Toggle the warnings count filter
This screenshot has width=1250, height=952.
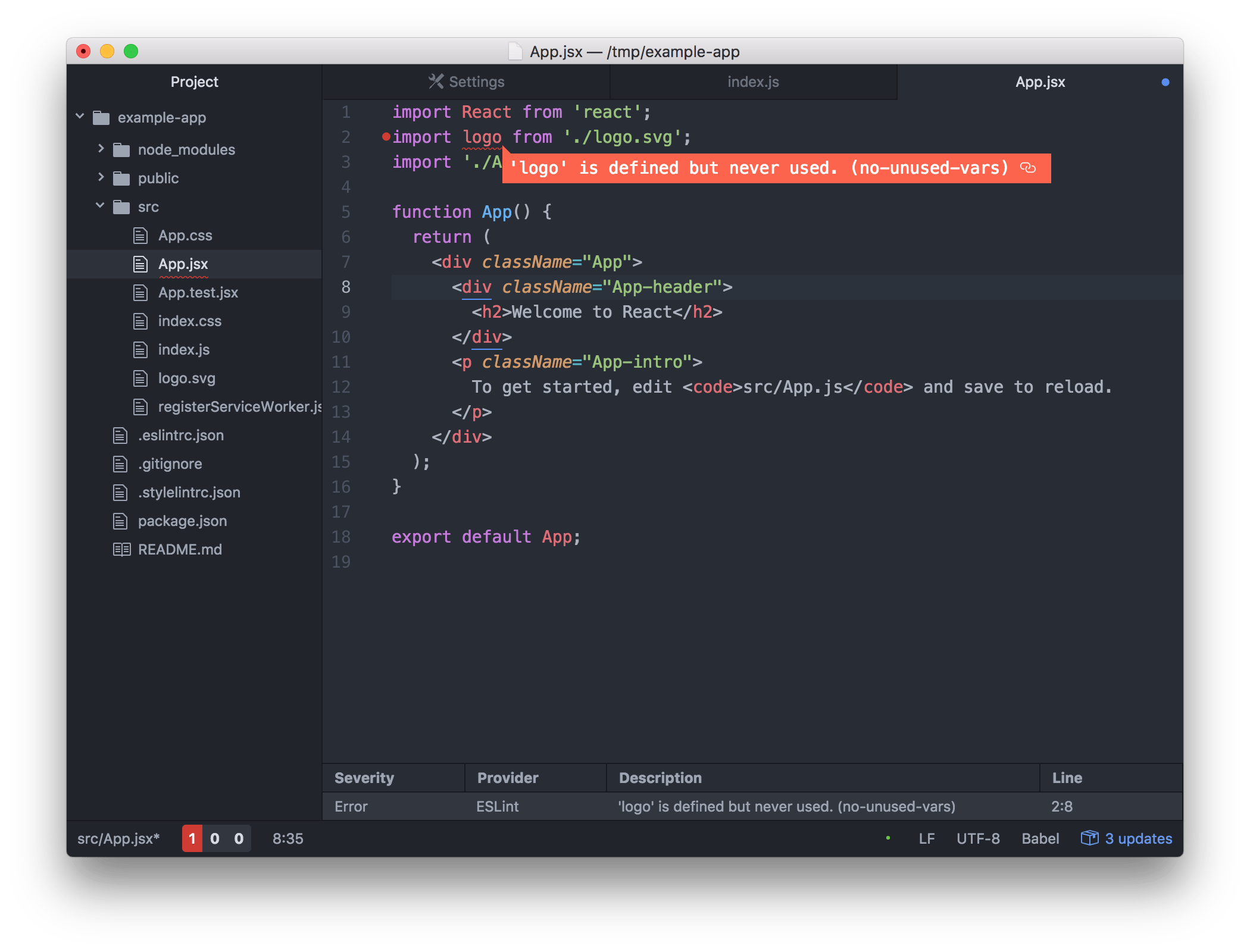pyautogui.click(x=215, y=839)
